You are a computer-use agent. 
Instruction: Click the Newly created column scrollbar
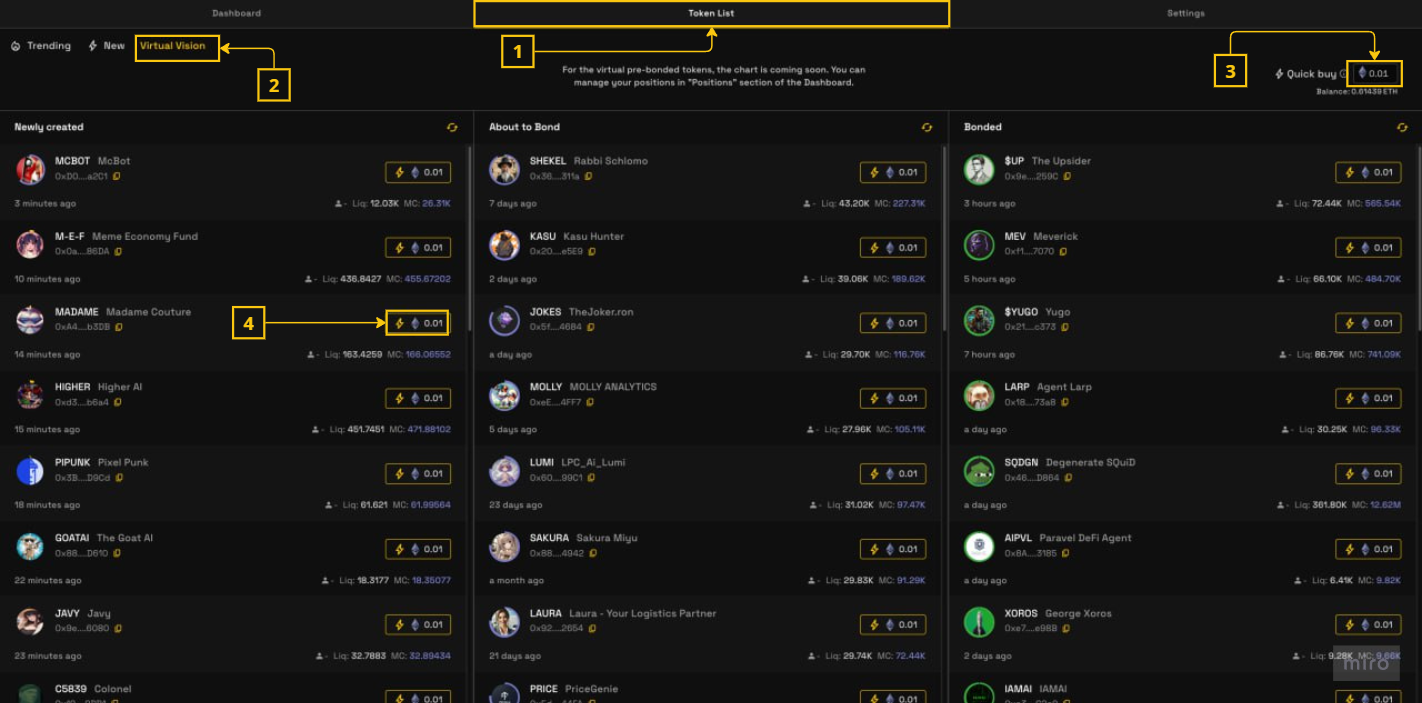[470, 240]
